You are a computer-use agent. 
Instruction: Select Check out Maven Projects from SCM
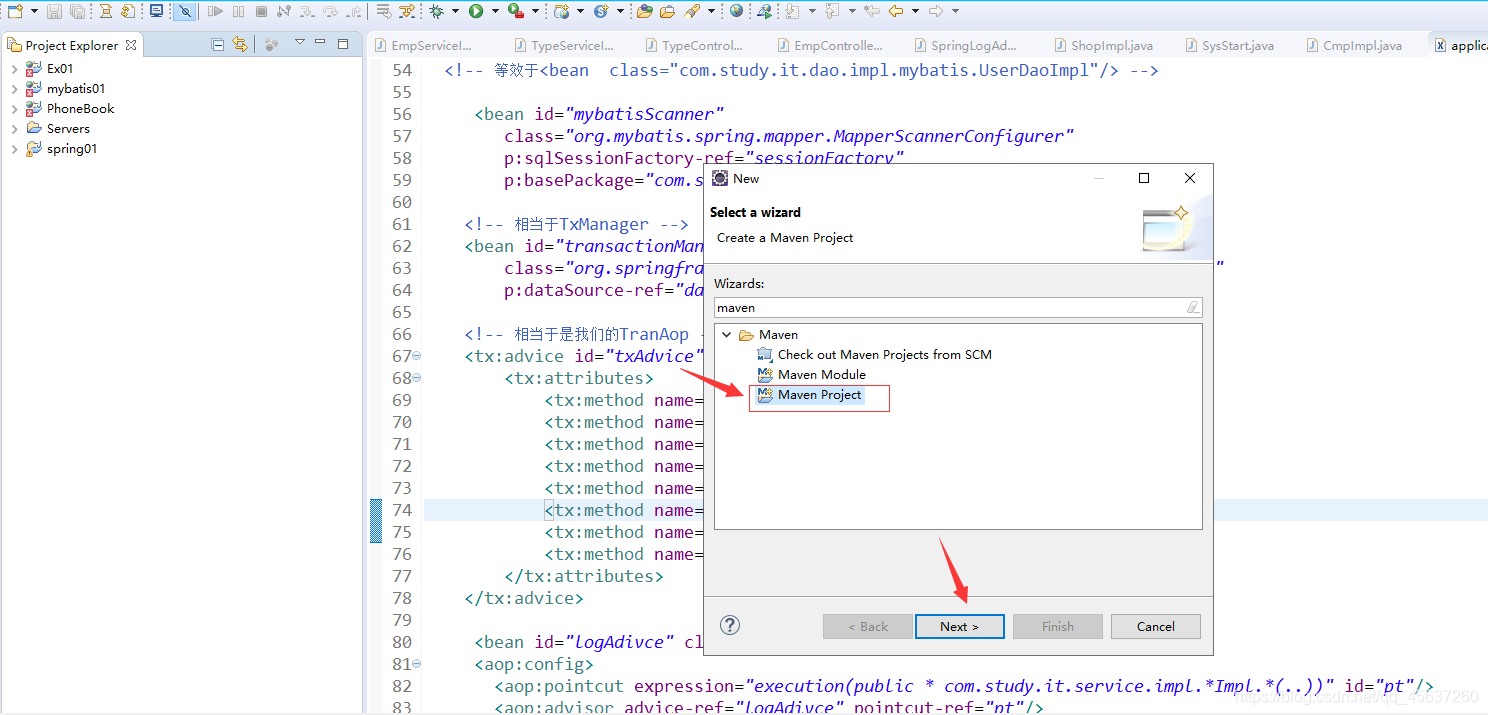point(875,355)
